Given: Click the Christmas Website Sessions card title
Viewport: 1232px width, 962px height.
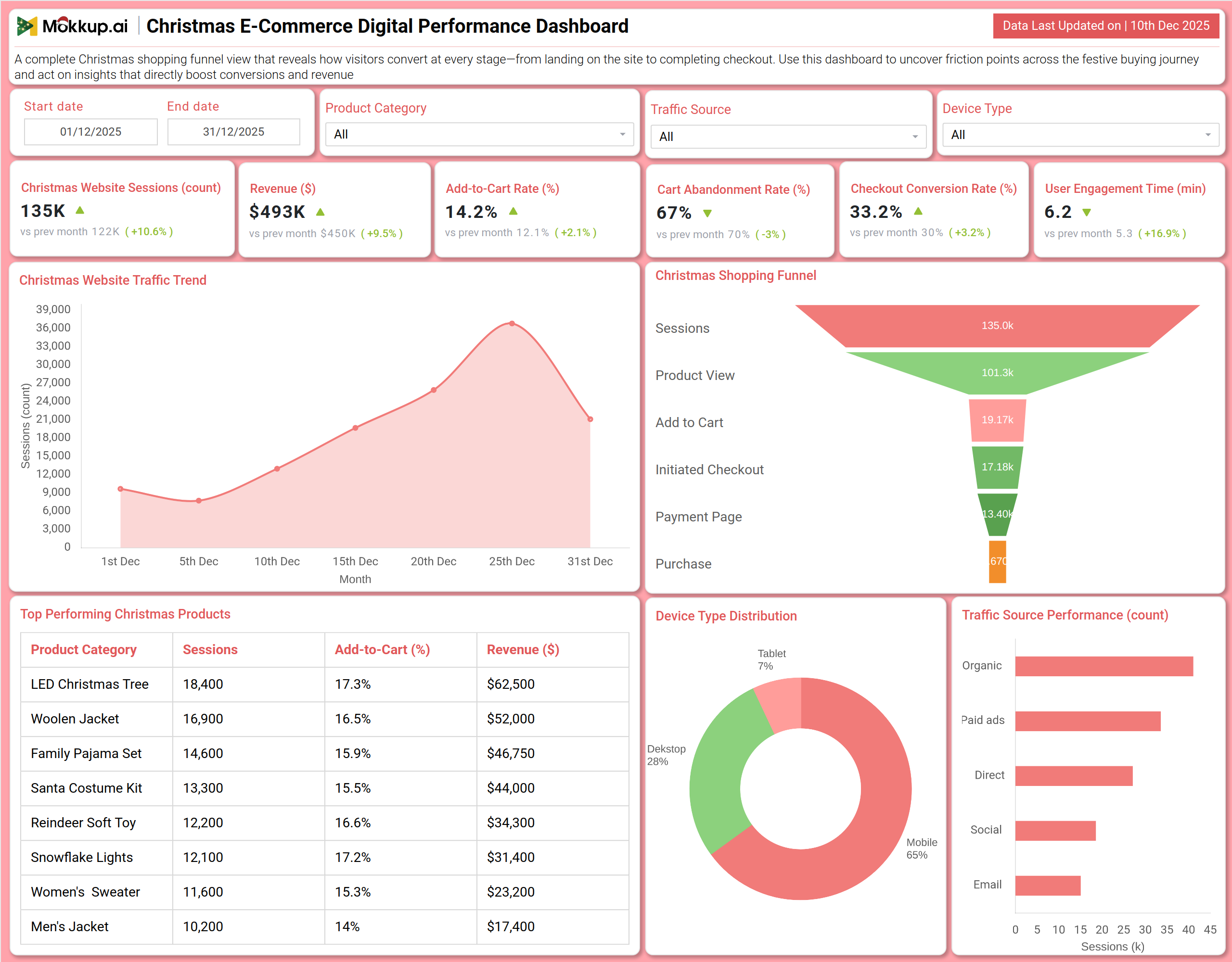Looking at the screenshot, I should point(121,188).
